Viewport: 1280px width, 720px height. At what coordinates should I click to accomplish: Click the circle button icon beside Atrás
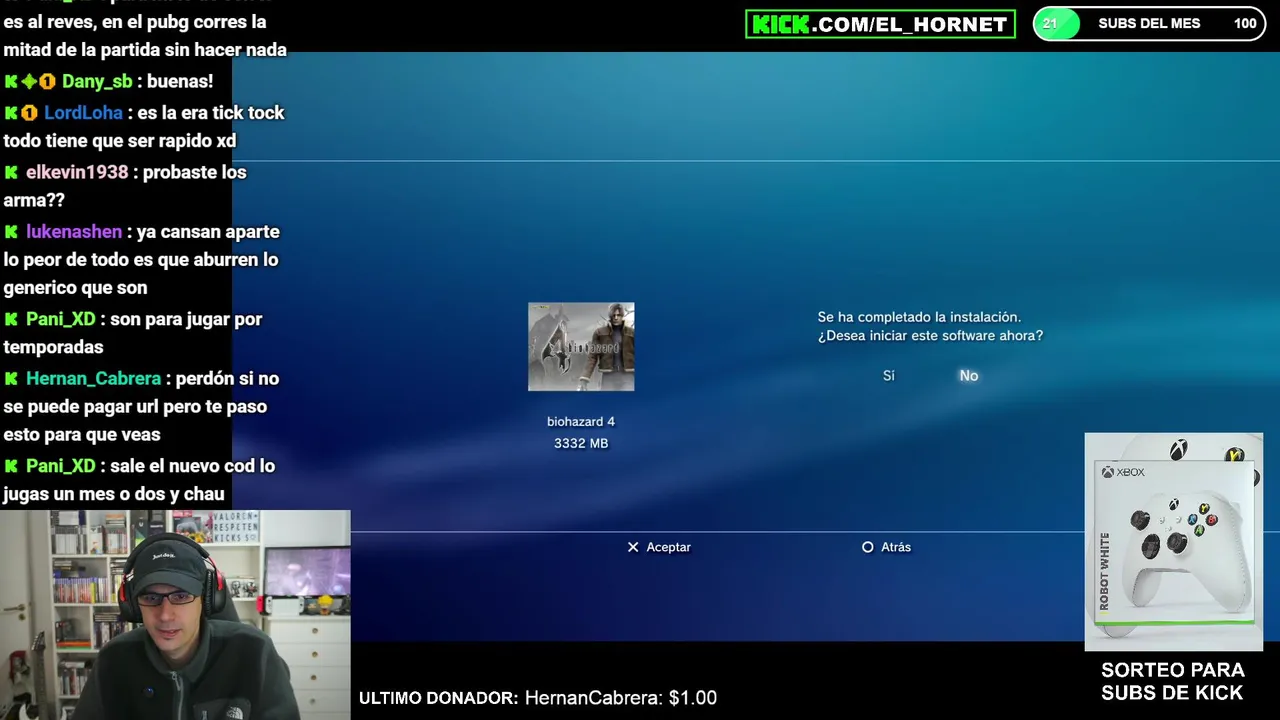click(868, 547)
